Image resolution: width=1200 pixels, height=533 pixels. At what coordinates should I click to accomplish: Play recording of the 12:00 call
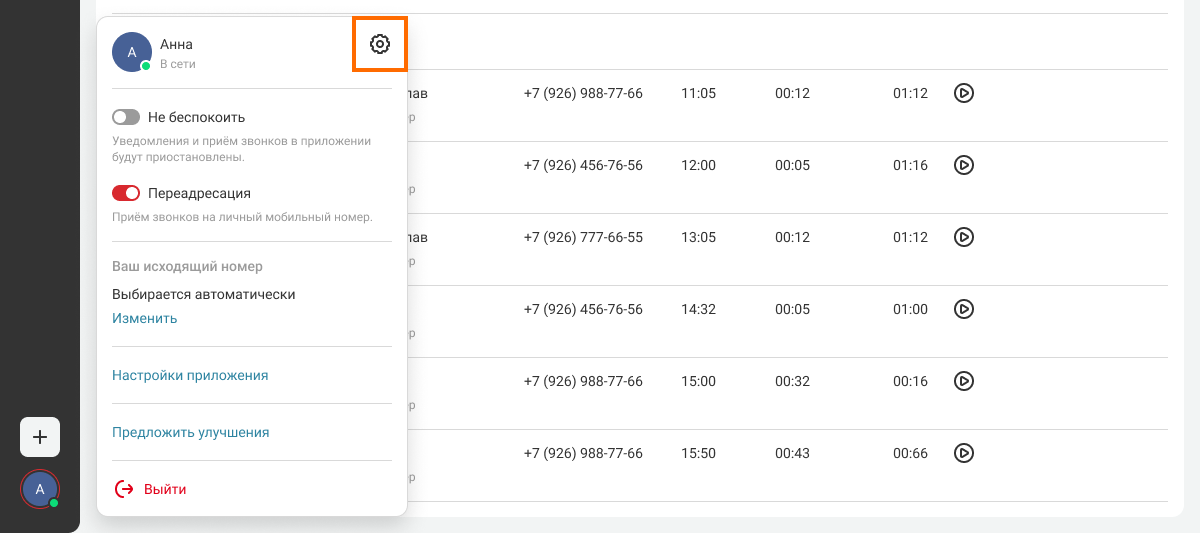click(x=963, y=165)
